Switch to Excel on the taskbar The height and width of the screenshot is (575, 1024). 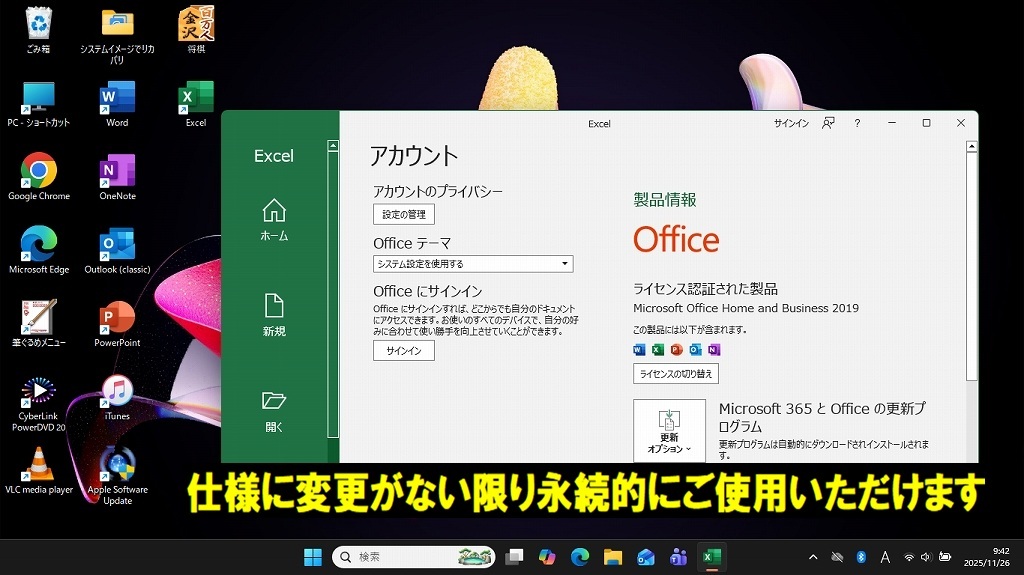pyautogui.click(x=711, y=557)
